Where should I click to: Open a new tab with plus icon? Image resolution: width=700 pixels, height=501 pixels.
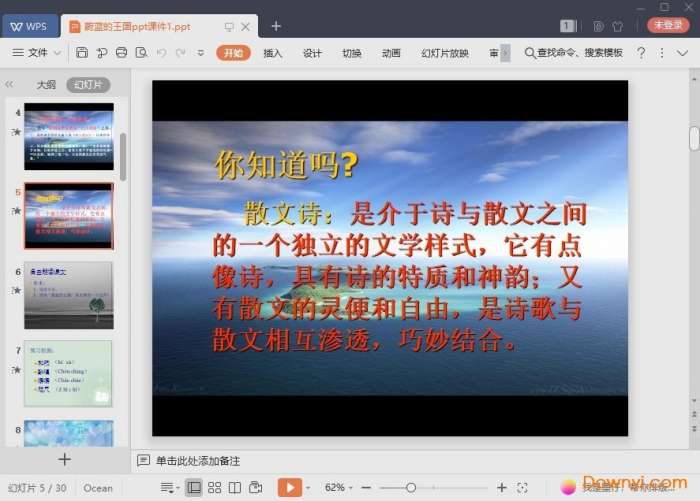point(276,26)
